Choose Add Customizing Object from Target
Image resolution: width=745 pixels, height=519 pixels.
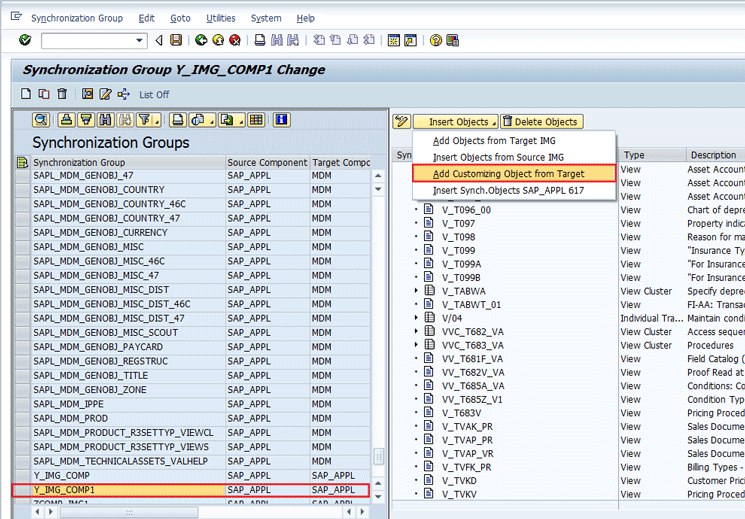coord(509,173)
